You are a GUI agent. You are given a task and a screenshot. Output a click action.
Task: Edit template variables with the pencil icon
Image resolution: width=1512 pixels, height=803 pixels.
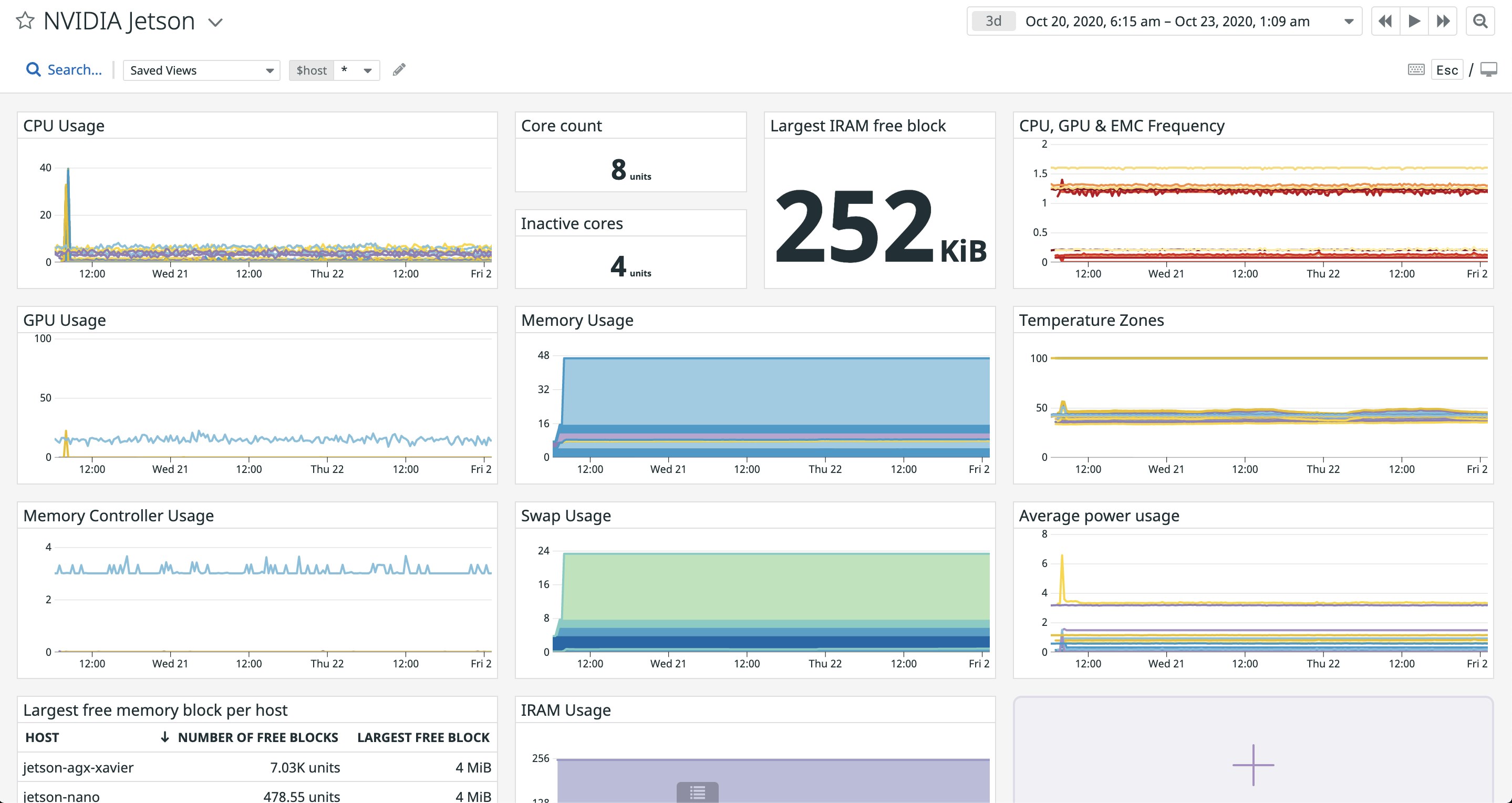pos(399,69)
